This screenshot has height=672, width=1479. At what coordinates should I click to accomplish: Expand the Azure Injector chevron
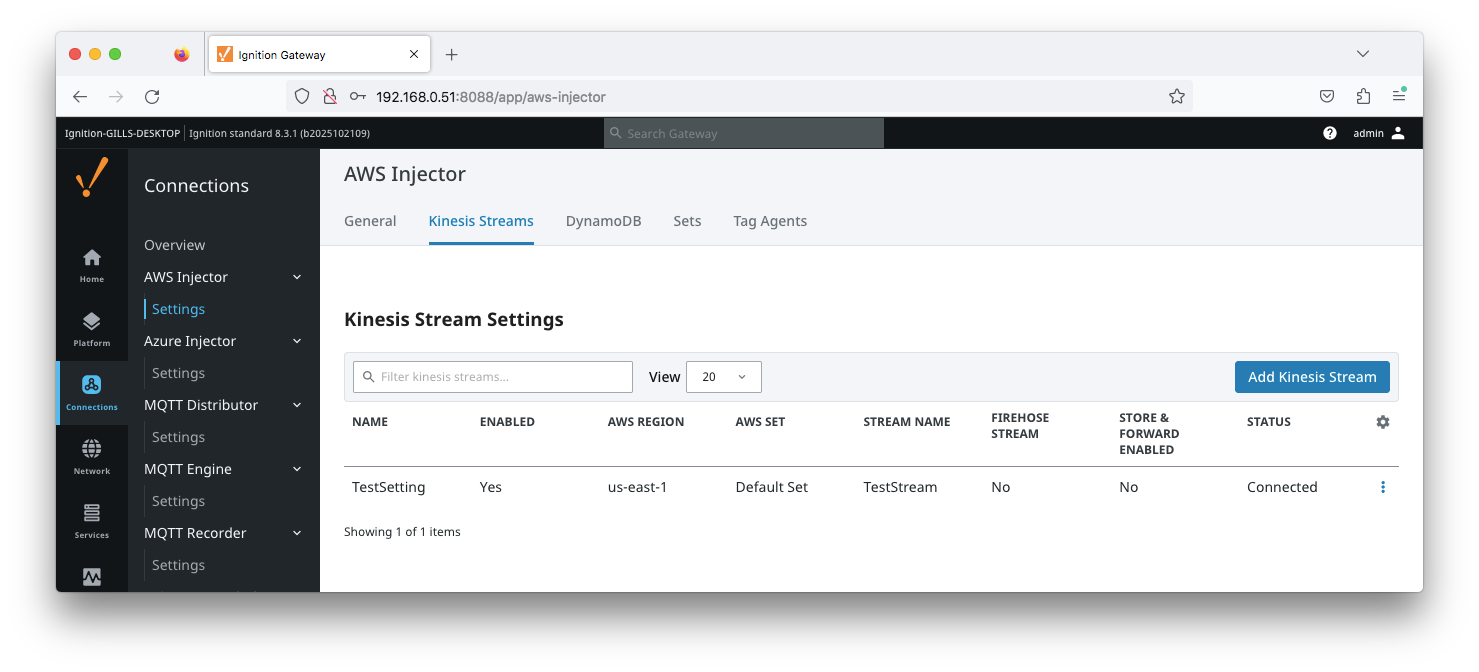point(297,341)
